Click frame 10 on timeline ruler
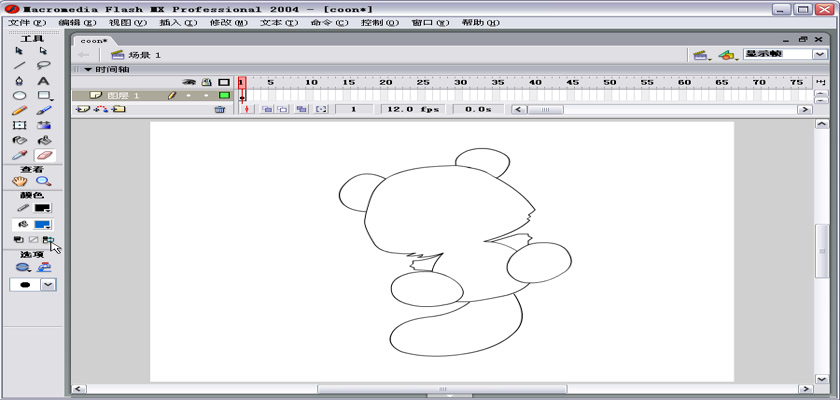 coord(311,82)
